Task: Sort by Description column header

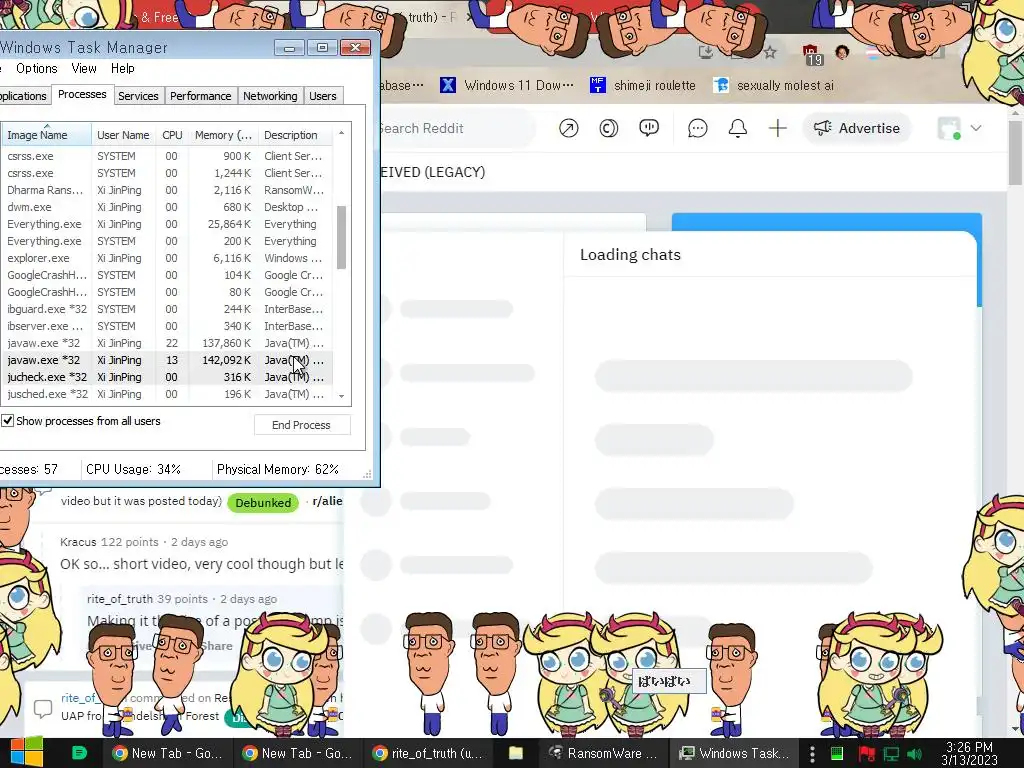Action: pos(295,135)
